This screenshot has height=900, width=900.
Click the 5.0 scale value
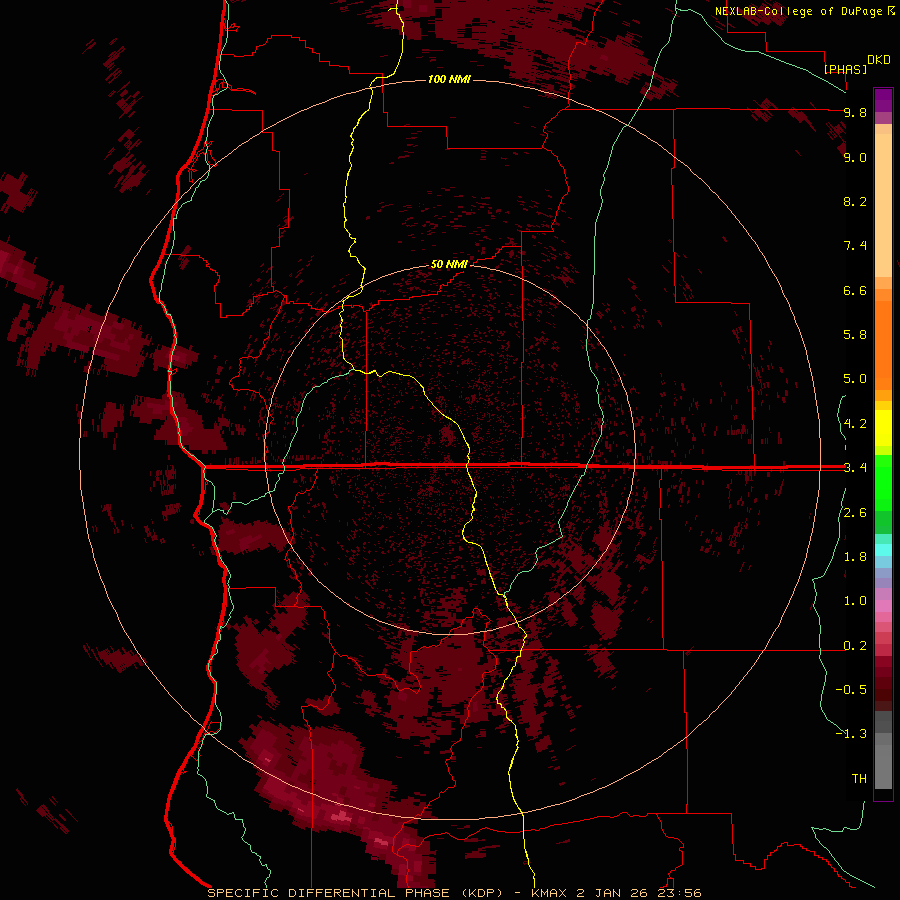(855, 379)
